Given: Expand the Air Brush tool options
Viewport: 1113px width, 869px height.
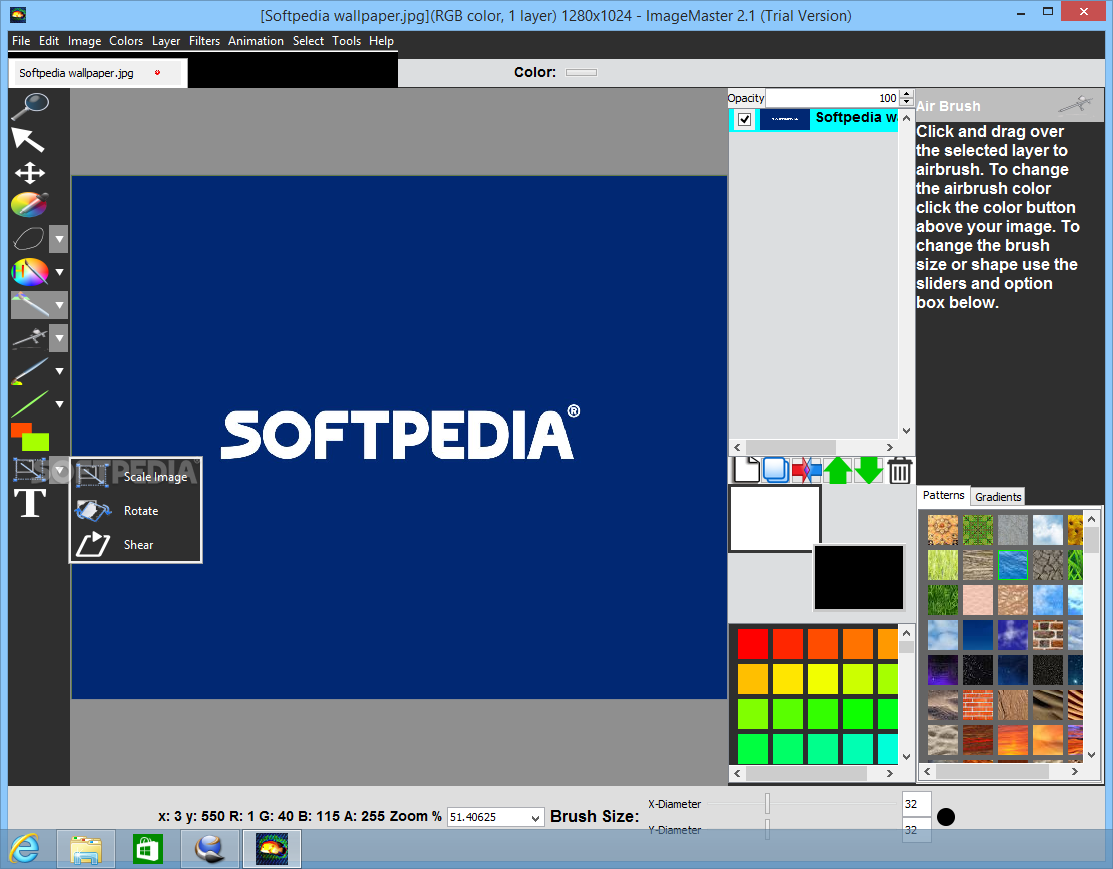Looking at the screenshot, I should [x=60, y=338].
